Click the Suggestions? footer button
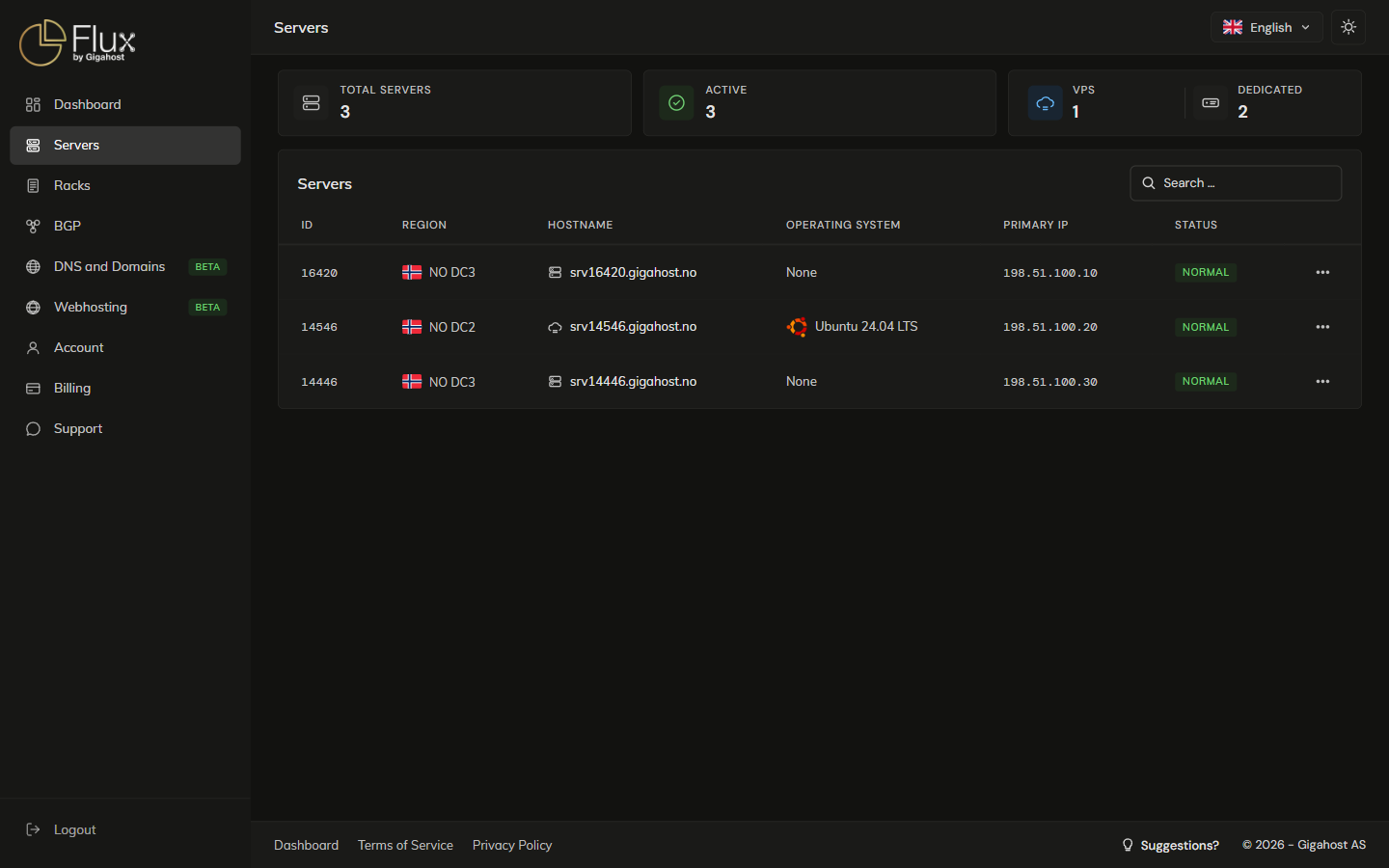The image size is (1389, 868). [1170, 845]
